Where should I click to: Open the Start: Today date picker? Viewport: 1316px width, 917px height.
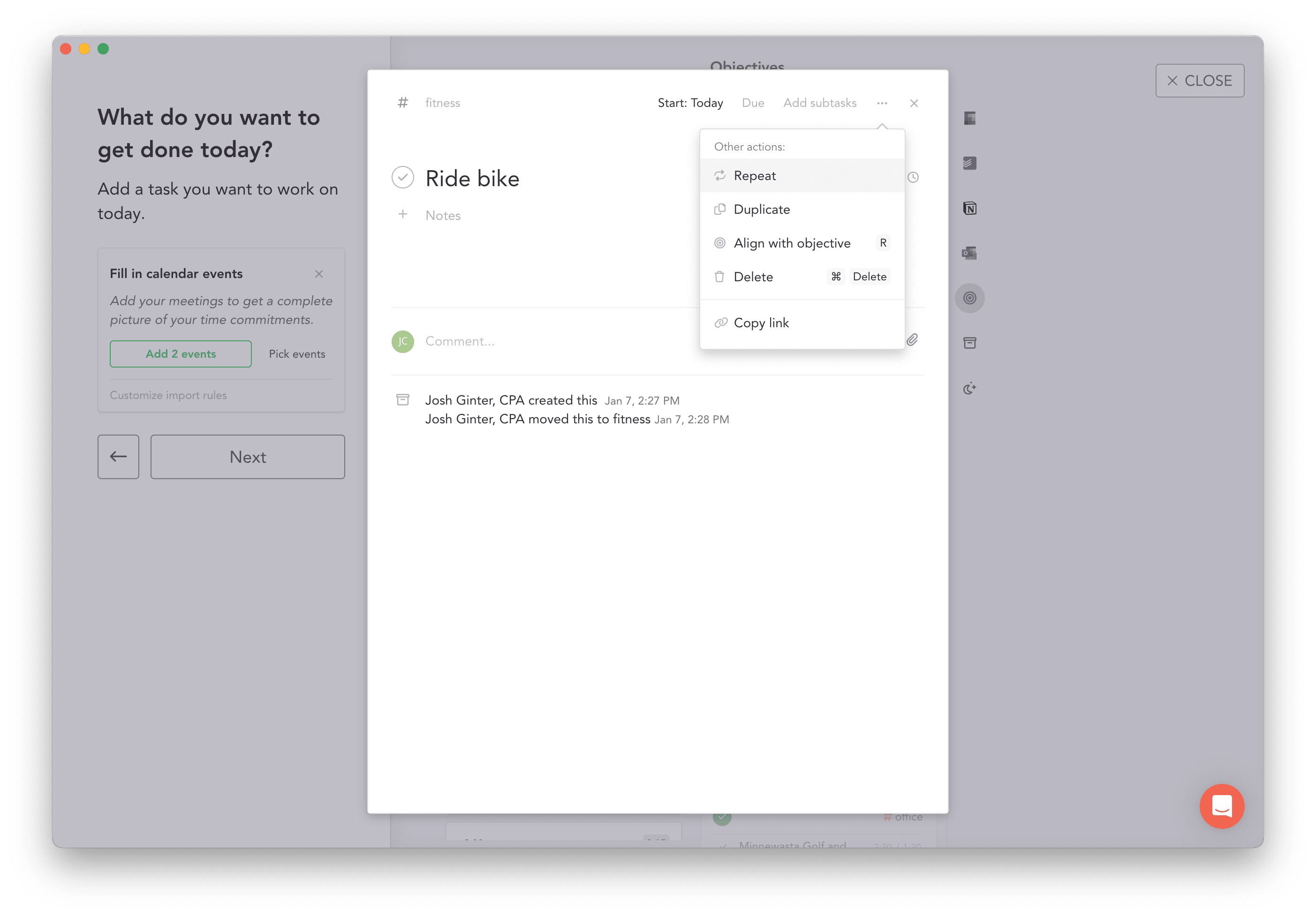tap(690, 103)
